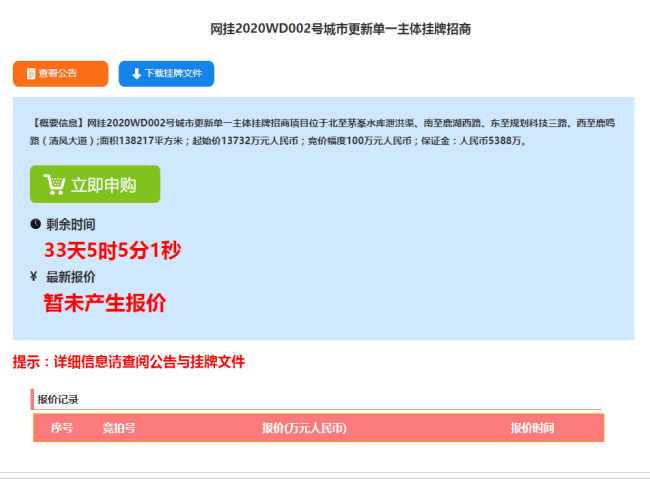Click the 暂未产生报价 text
The image size is (650, 479).
click(x=105, y=303)
